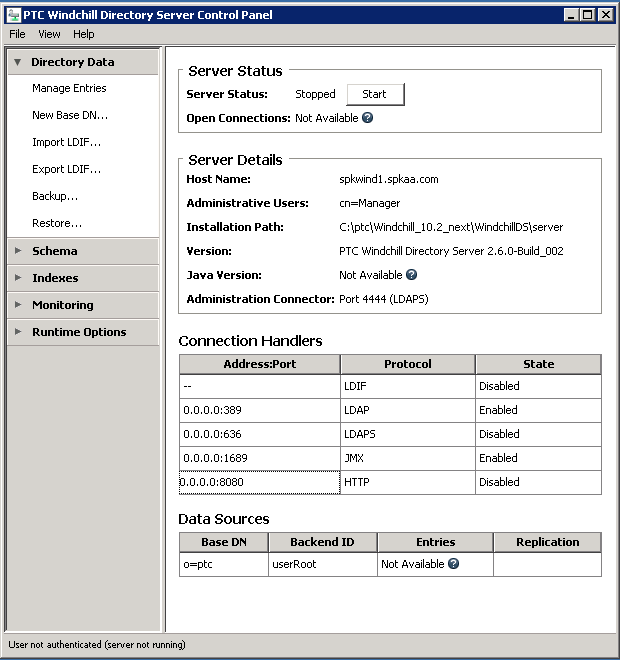Click the host name spkwind1.spkaa.com
Screen dimensions: 620x660
click(388, 179)
